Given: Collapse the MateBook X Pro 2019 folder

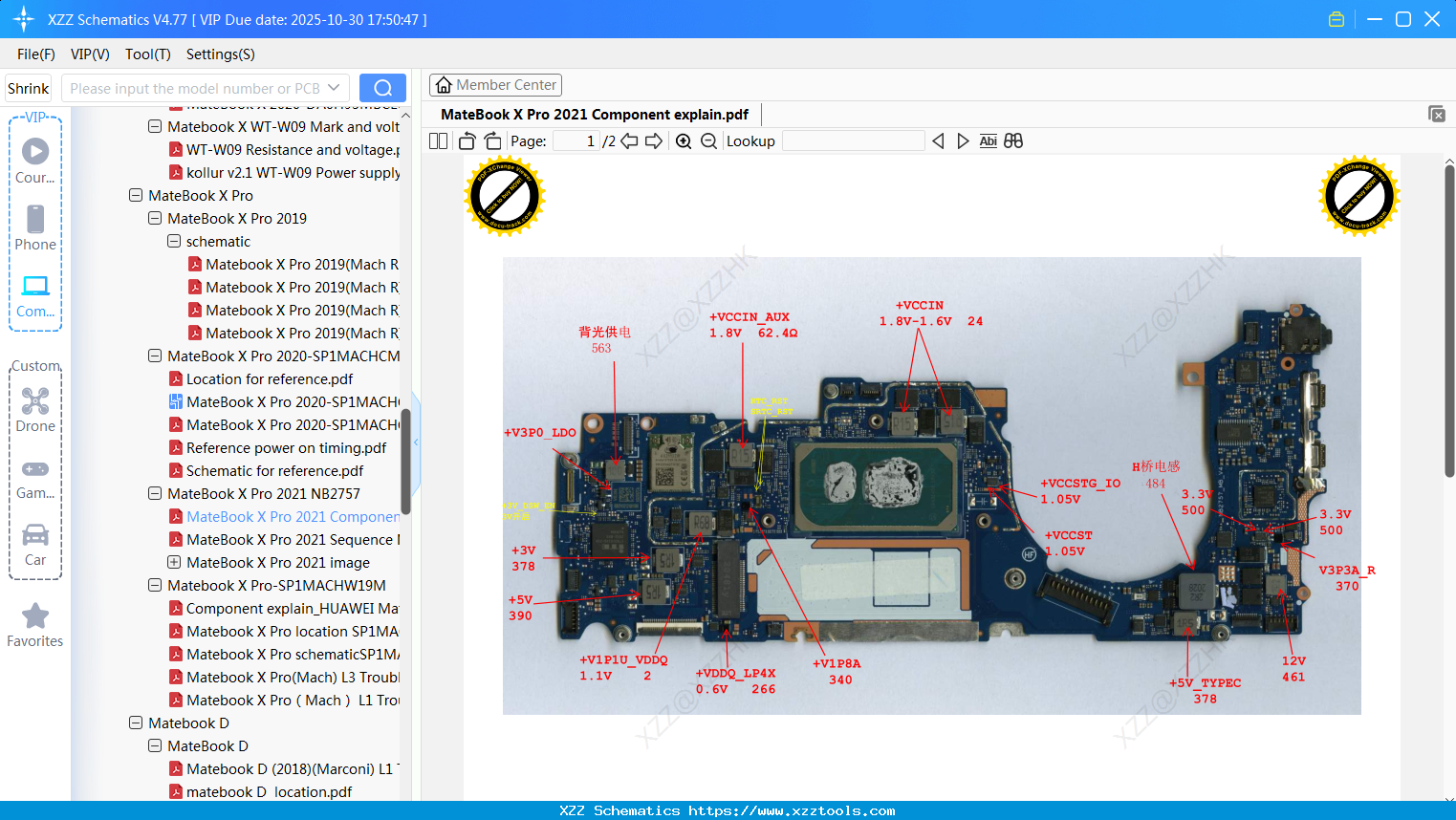Looking at the screenshot, I should (x=155, y=218).
